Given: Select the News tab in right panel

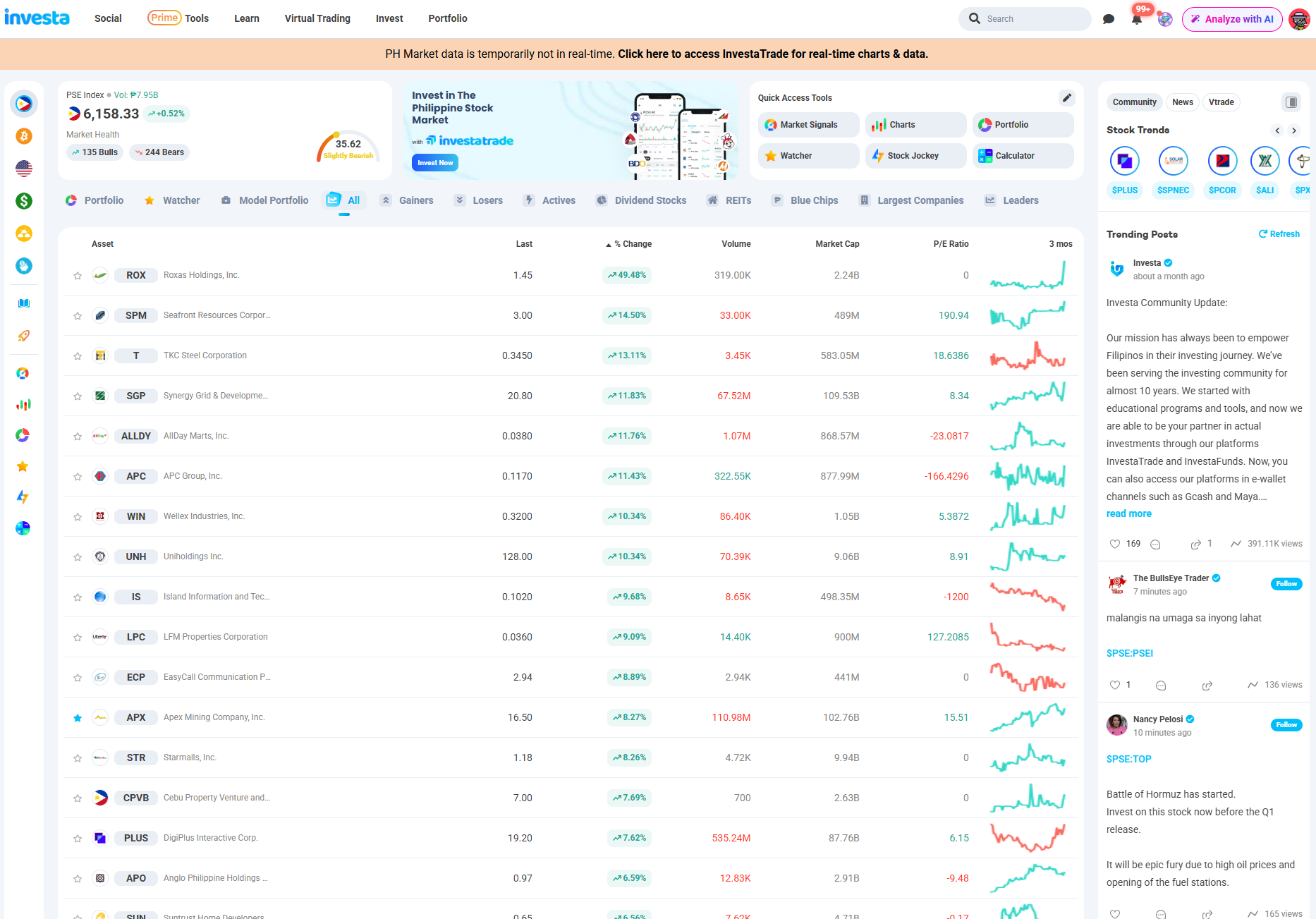Looking at the screenshot, I should pos(1183,102).
